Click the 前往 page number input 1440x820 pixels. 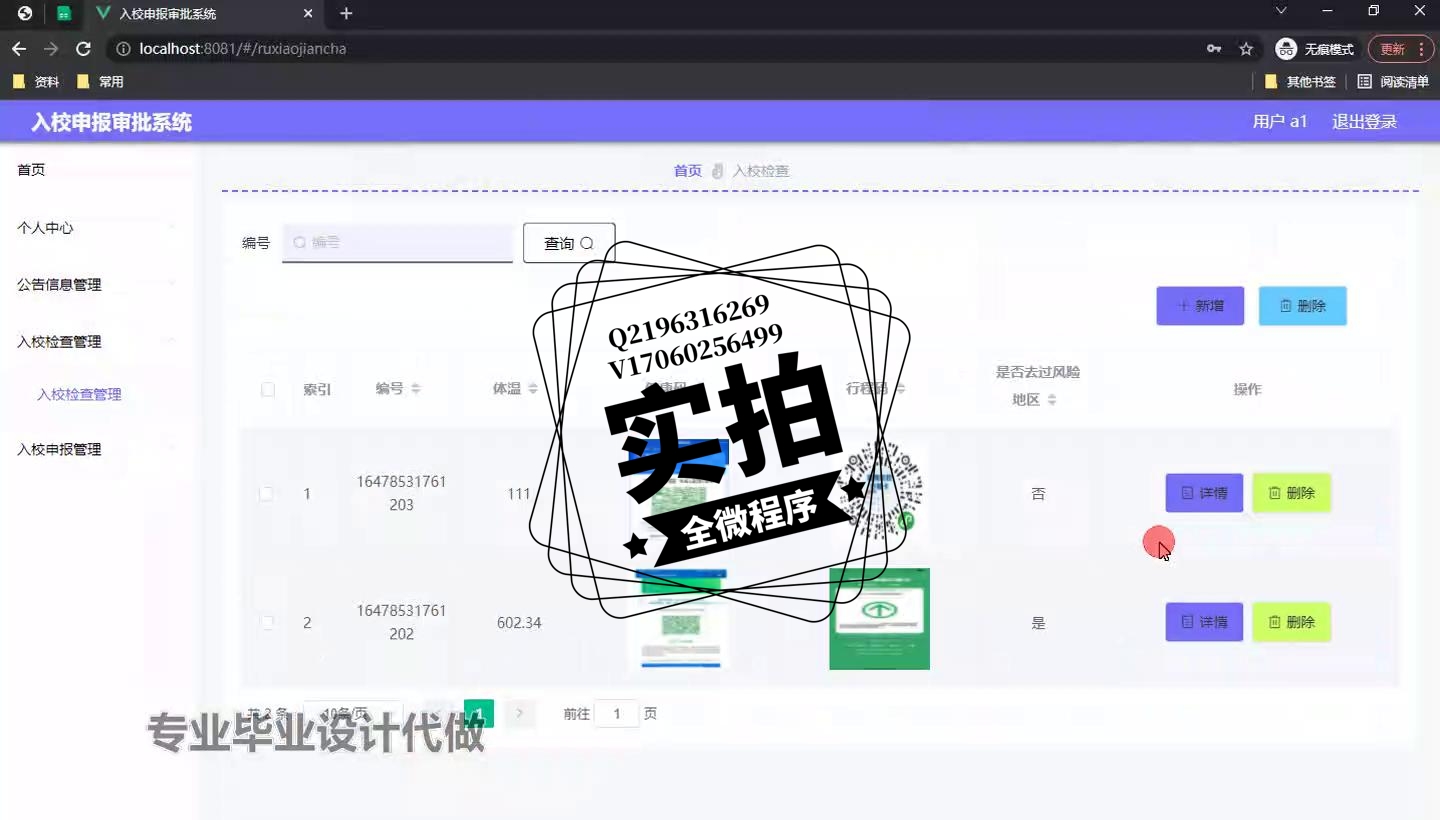point(617,713)
